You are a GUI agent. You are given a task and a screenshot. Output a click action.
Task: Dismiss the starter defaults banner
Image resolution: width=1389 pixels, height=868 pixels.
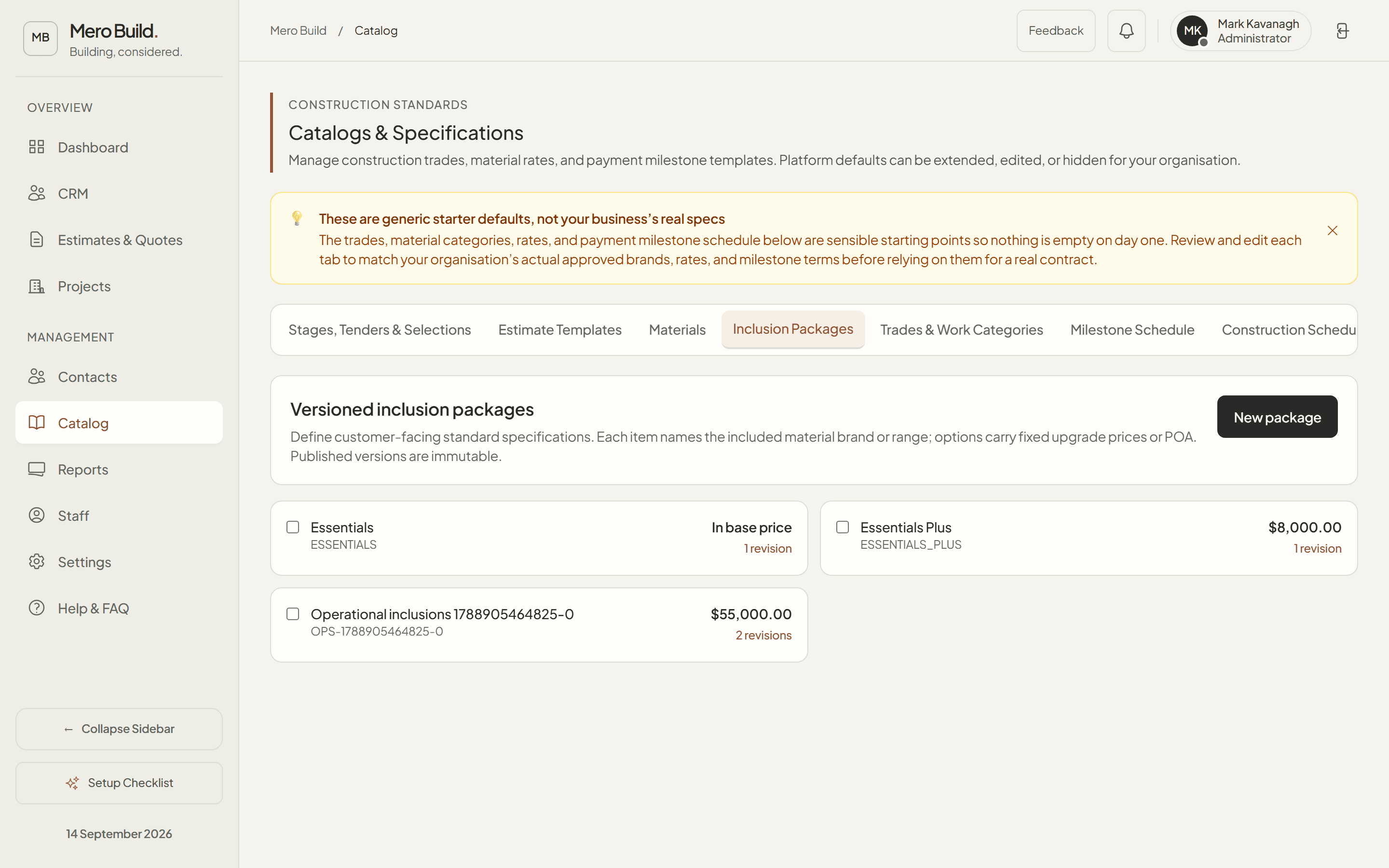(1332, 231)
